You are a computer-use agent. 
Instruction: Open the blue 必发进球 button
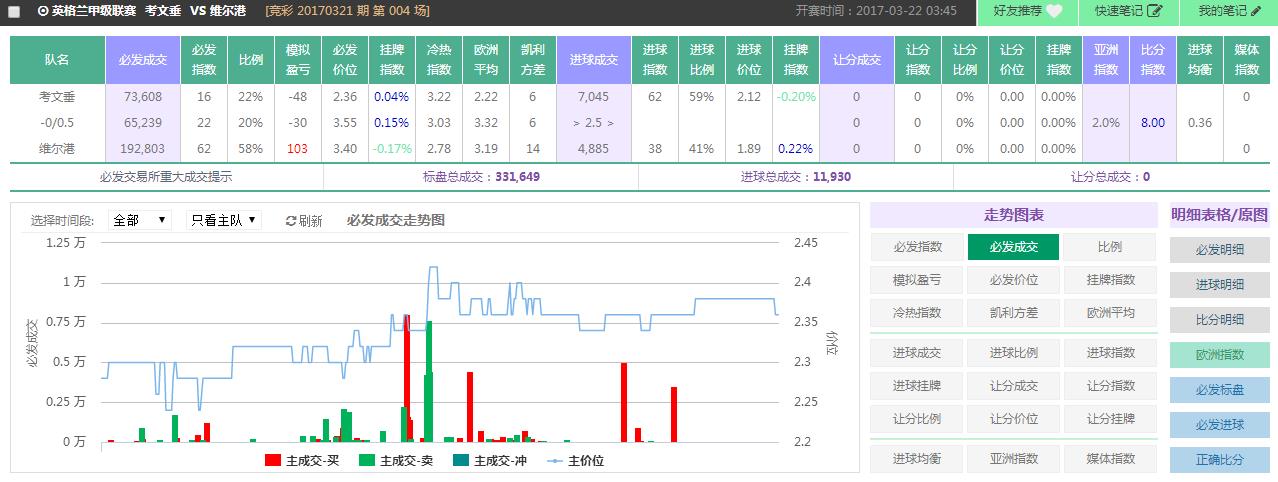(x=1220, y=425)
